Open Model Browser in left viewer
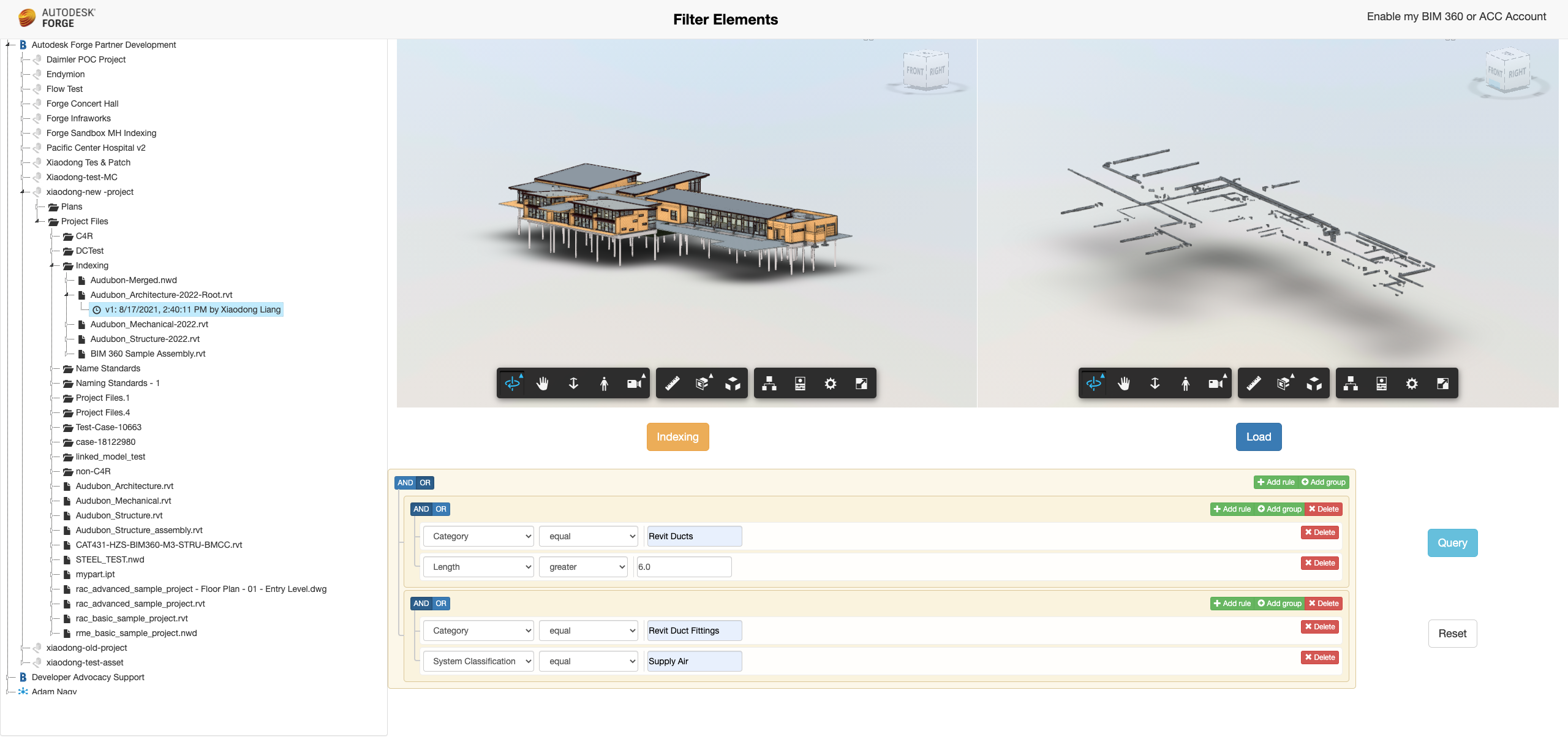The height and width of the screenshot is (739, 1568). tap(769, 384)
